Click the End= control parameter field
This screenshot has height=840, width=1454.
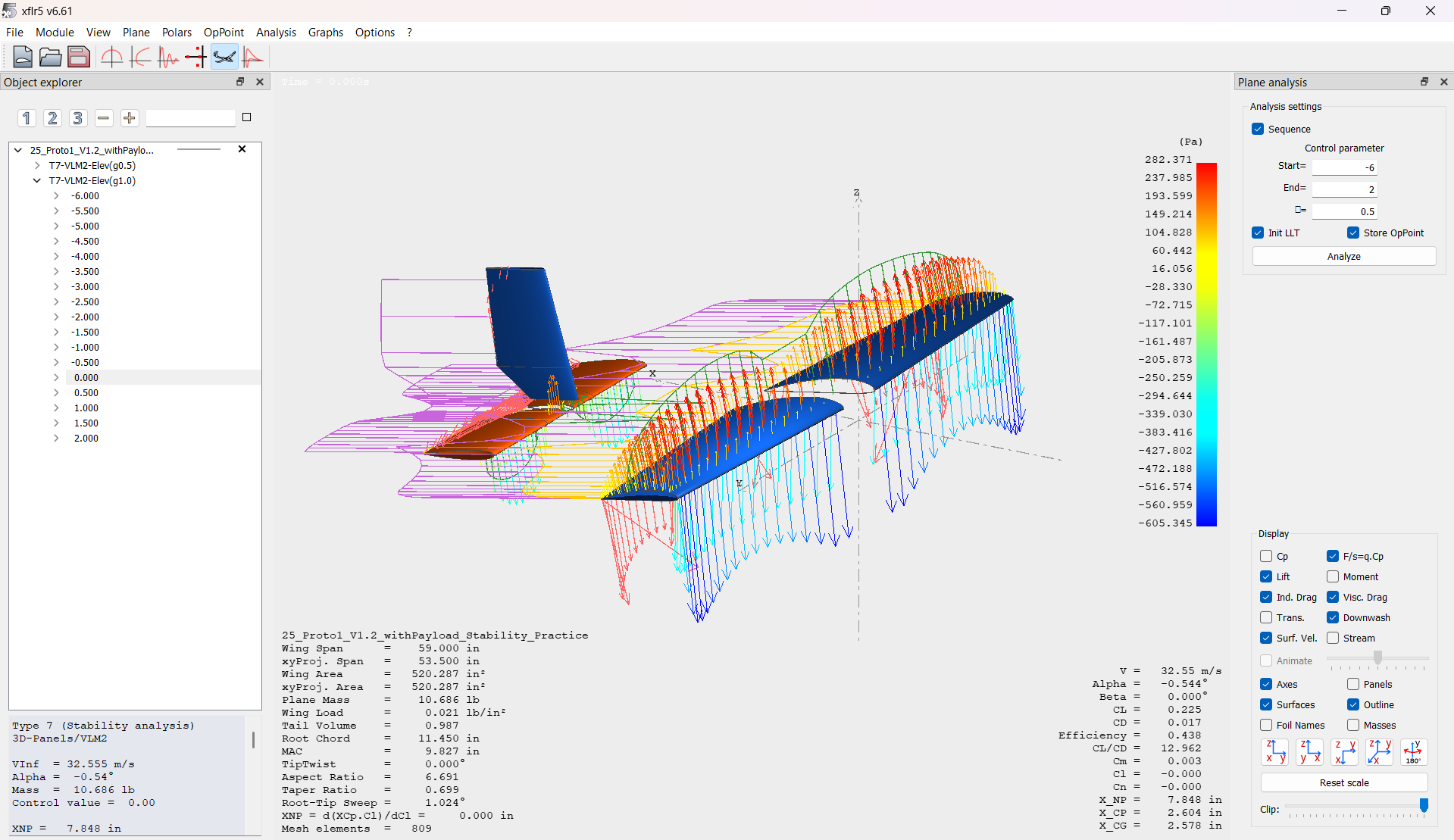(x=1344, y=189)
